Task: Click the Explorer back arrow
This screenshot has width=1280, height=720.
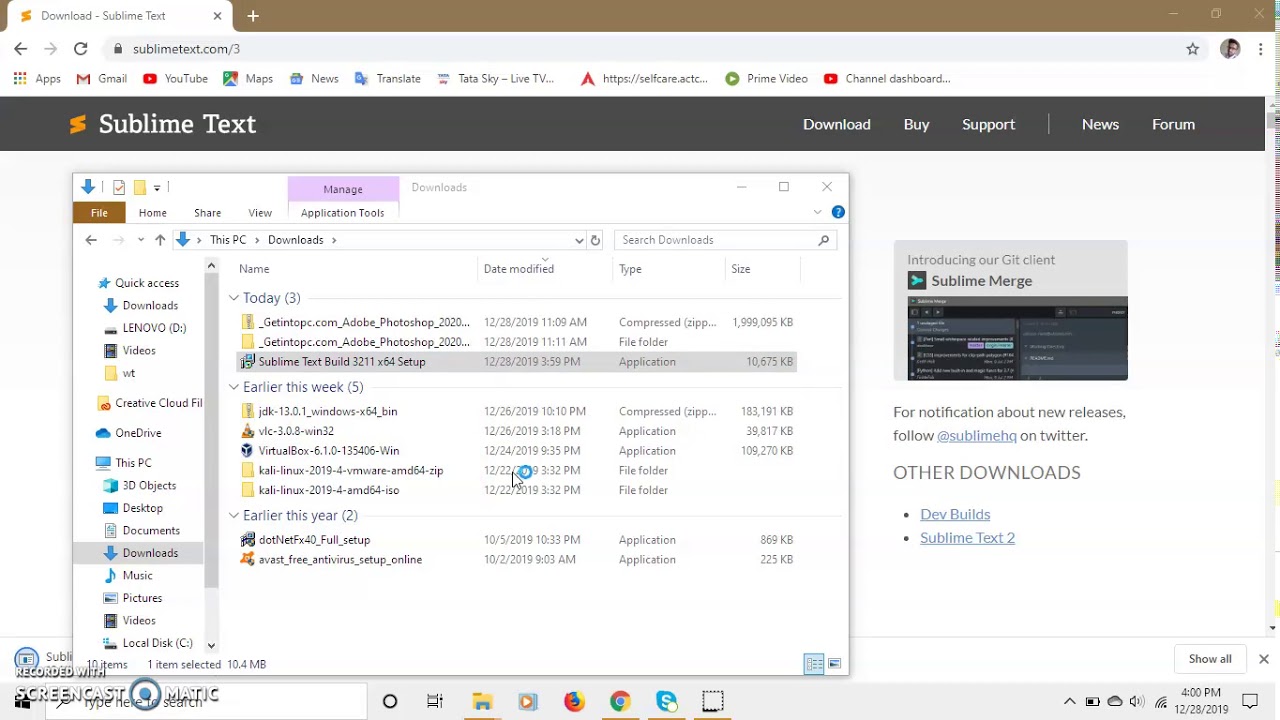Action: (x=91, y=240)
